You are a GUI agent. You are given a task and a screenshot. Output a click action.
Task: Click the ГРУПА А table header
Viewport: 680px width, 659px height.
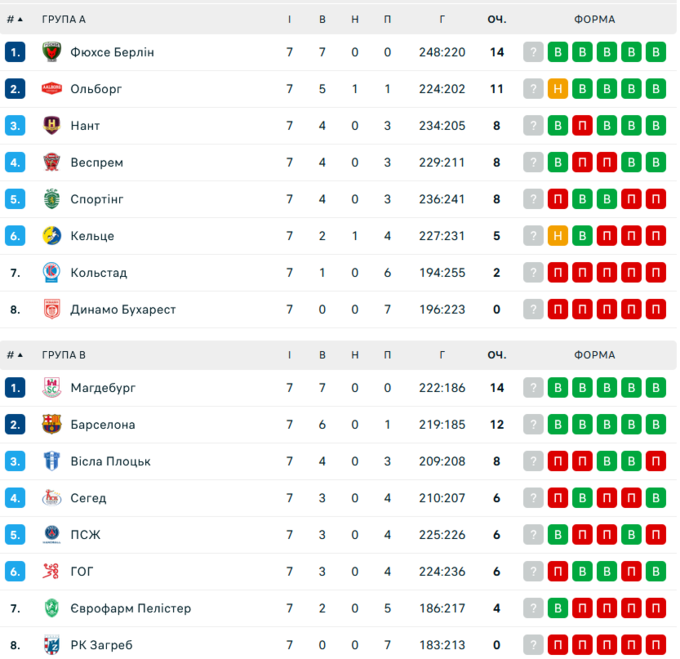(x=64, y=19)
